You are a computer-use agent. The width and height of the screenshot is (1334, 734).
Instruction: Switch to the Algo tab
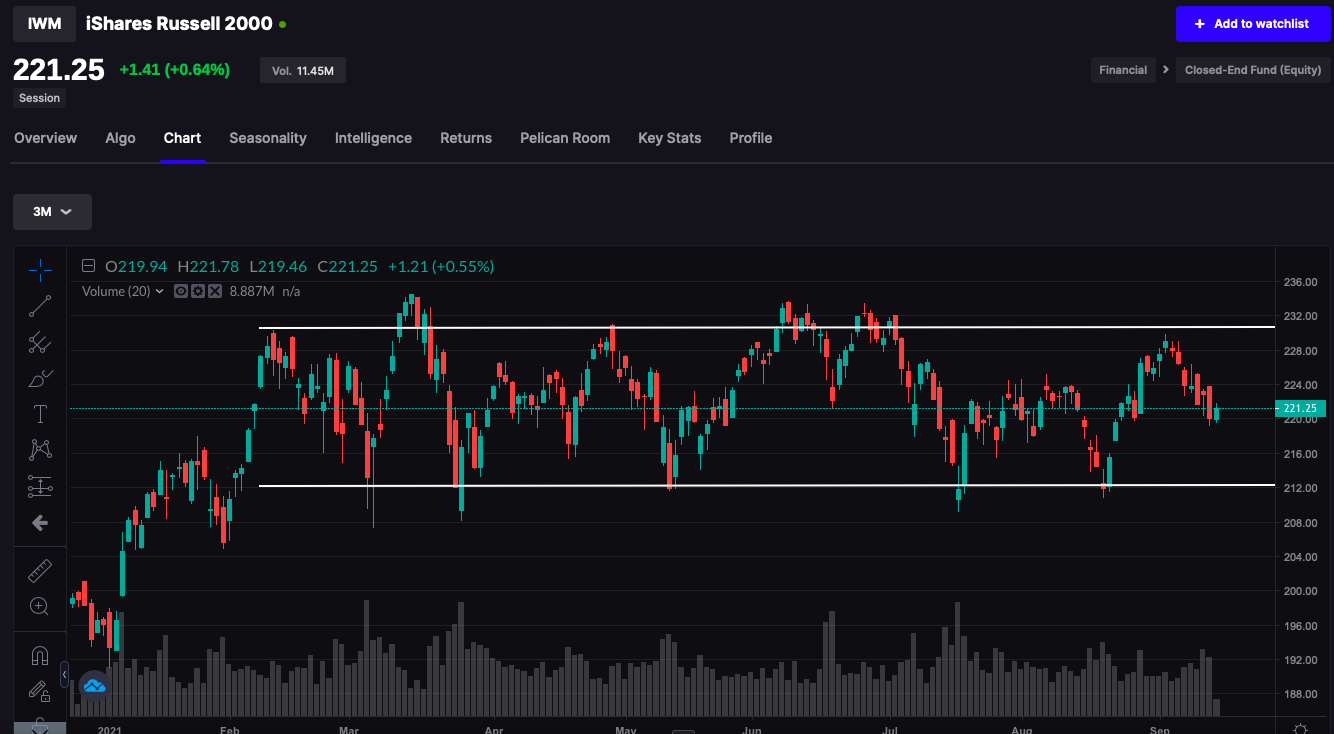[120, 138]
